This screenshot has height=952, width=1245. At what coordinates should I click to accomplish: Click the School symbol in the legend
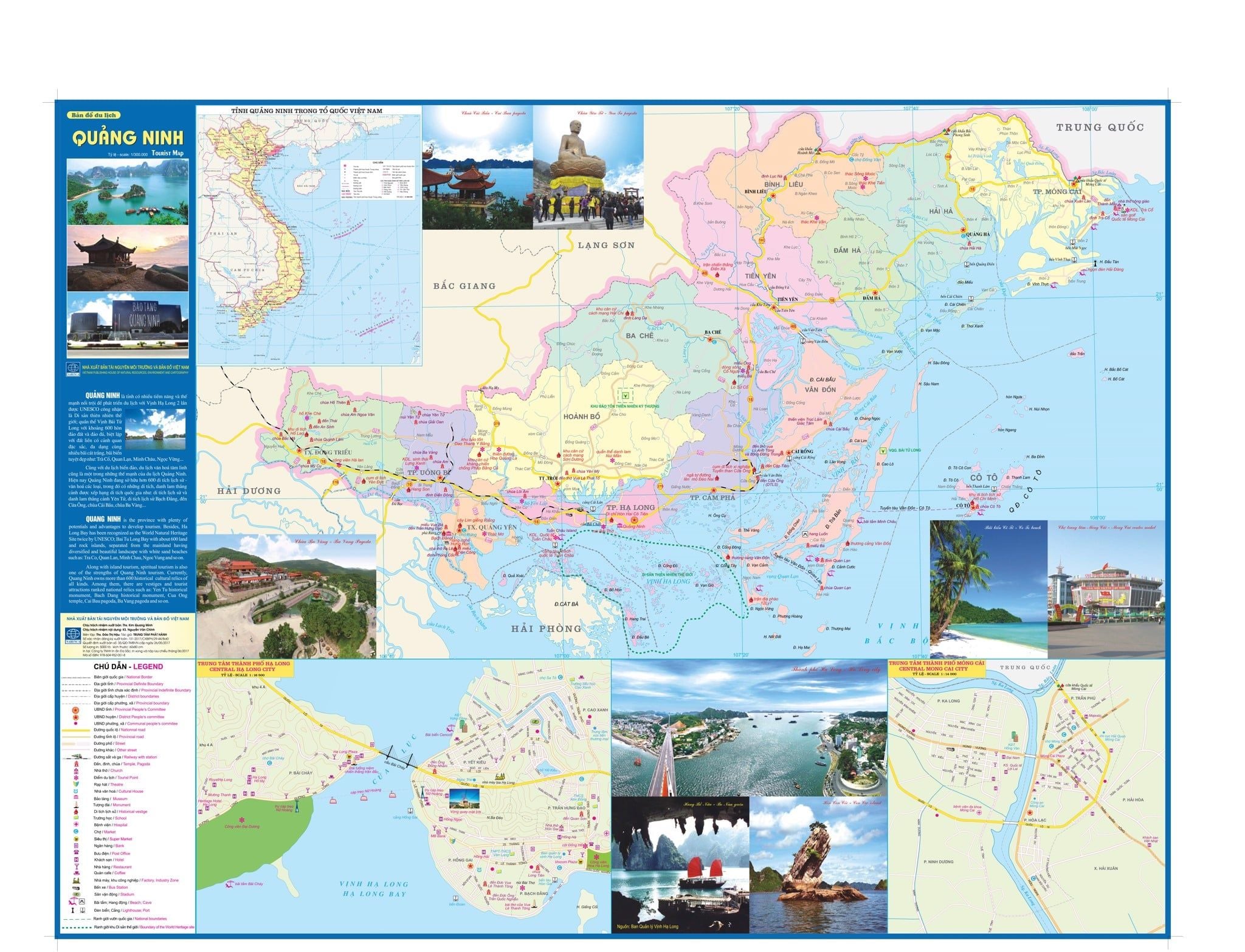click(76, 818)
